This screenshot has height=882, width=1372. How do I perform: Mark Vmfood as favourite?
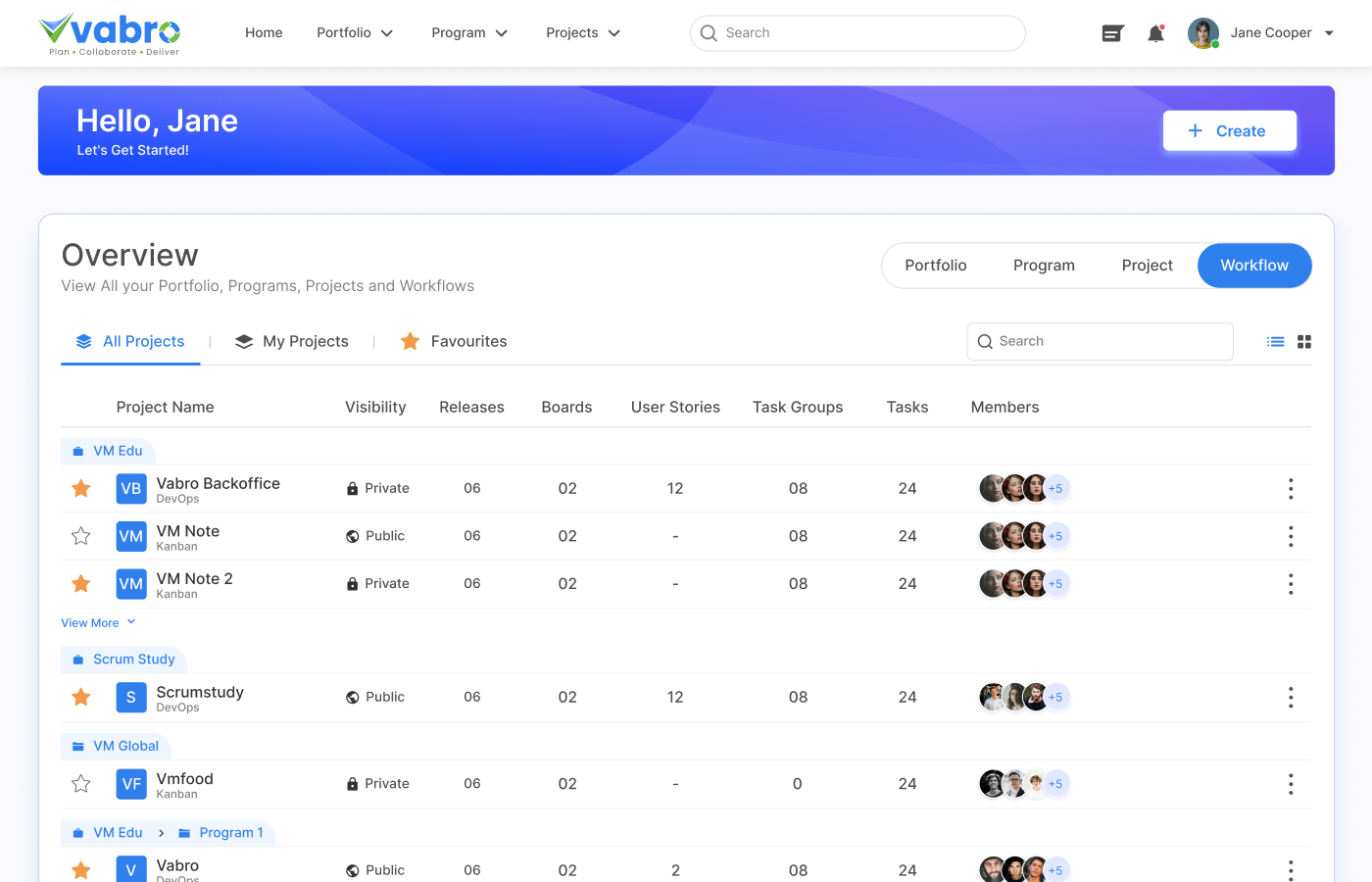click(x=81, y=784)
